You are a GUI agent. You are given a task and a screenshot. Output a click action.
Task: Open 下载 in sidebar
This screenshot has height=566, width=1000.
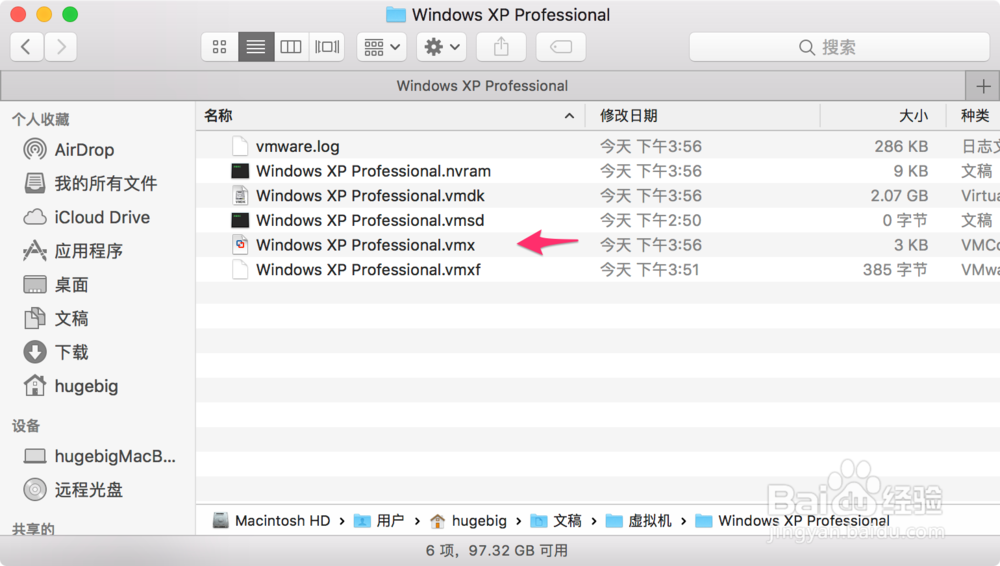click(71, 352)
